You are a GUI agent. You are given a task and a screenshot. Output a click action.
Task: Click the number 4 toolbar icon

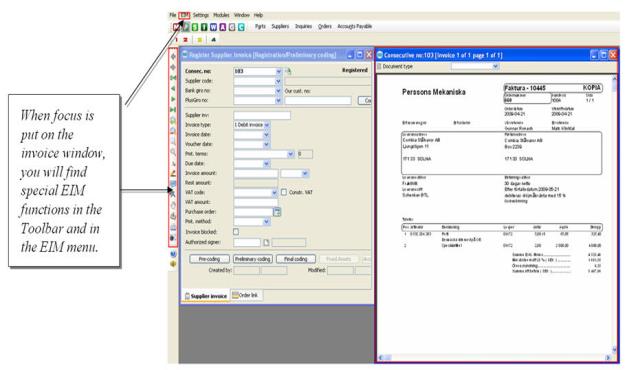[x=214, y=39]
